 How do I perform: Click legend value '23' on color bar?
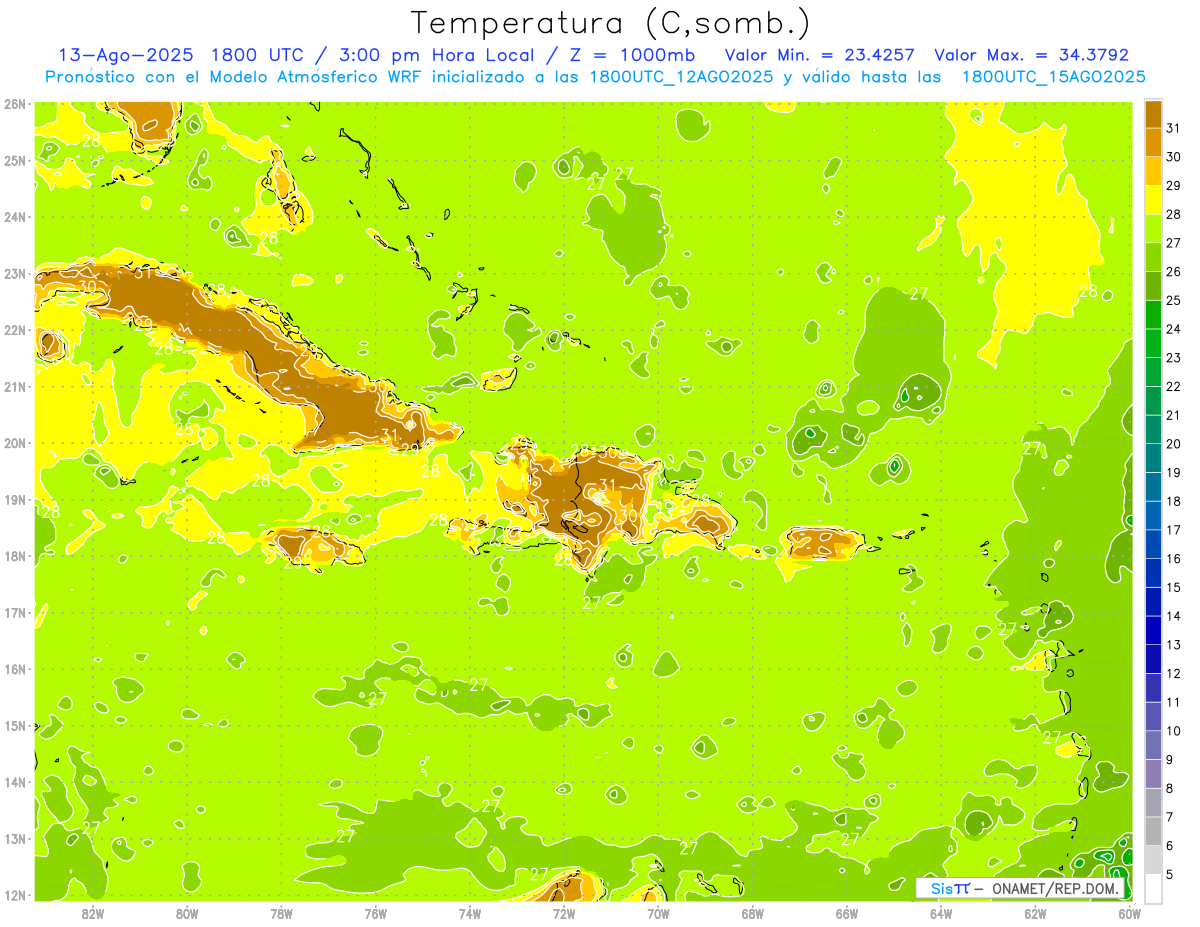coord(1173,357)
